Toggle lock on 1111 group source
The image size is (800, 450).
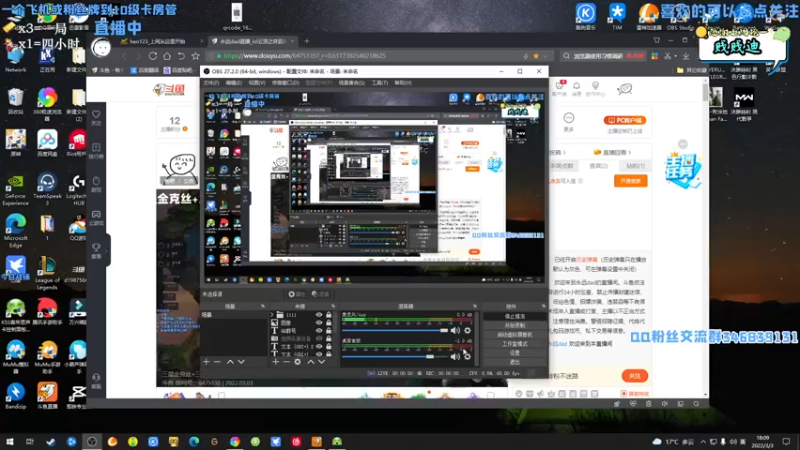pyautogui.click(x=329, y=315)
